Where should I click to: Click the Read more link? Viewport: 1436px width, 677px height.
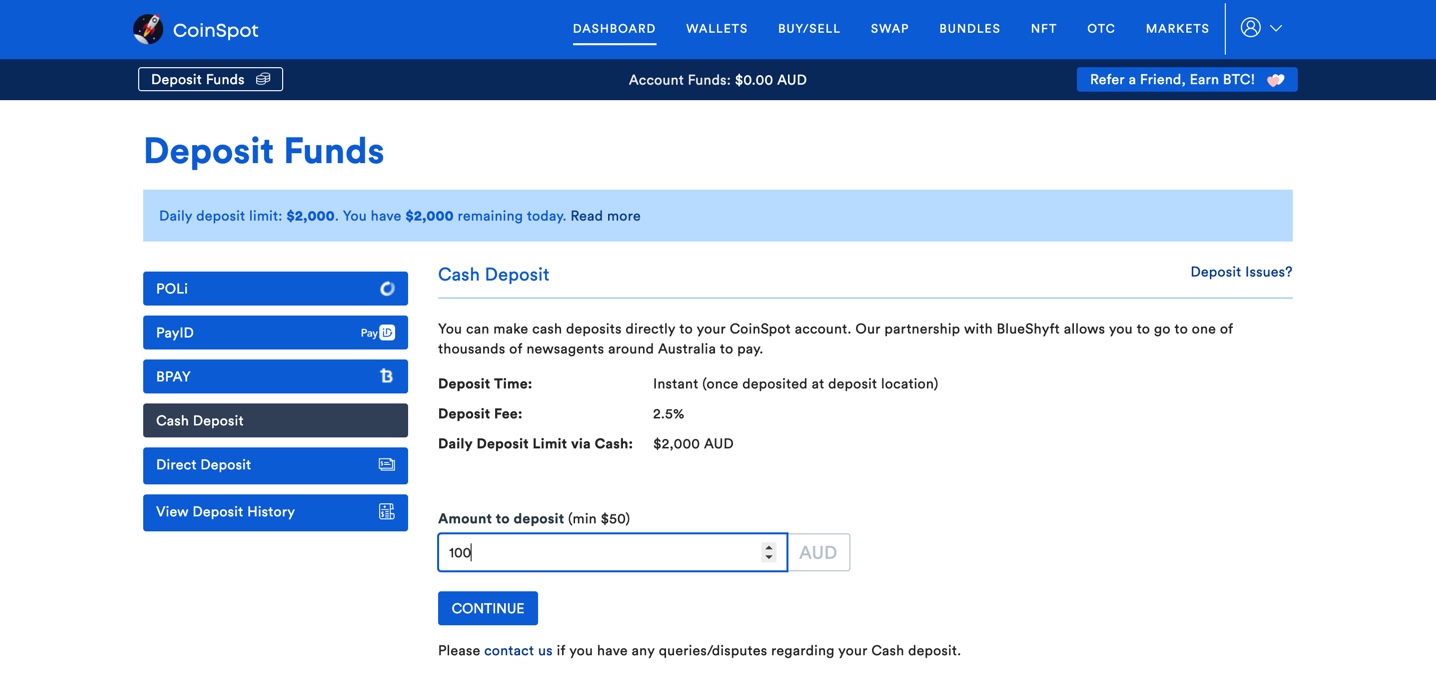click(605, 216)
